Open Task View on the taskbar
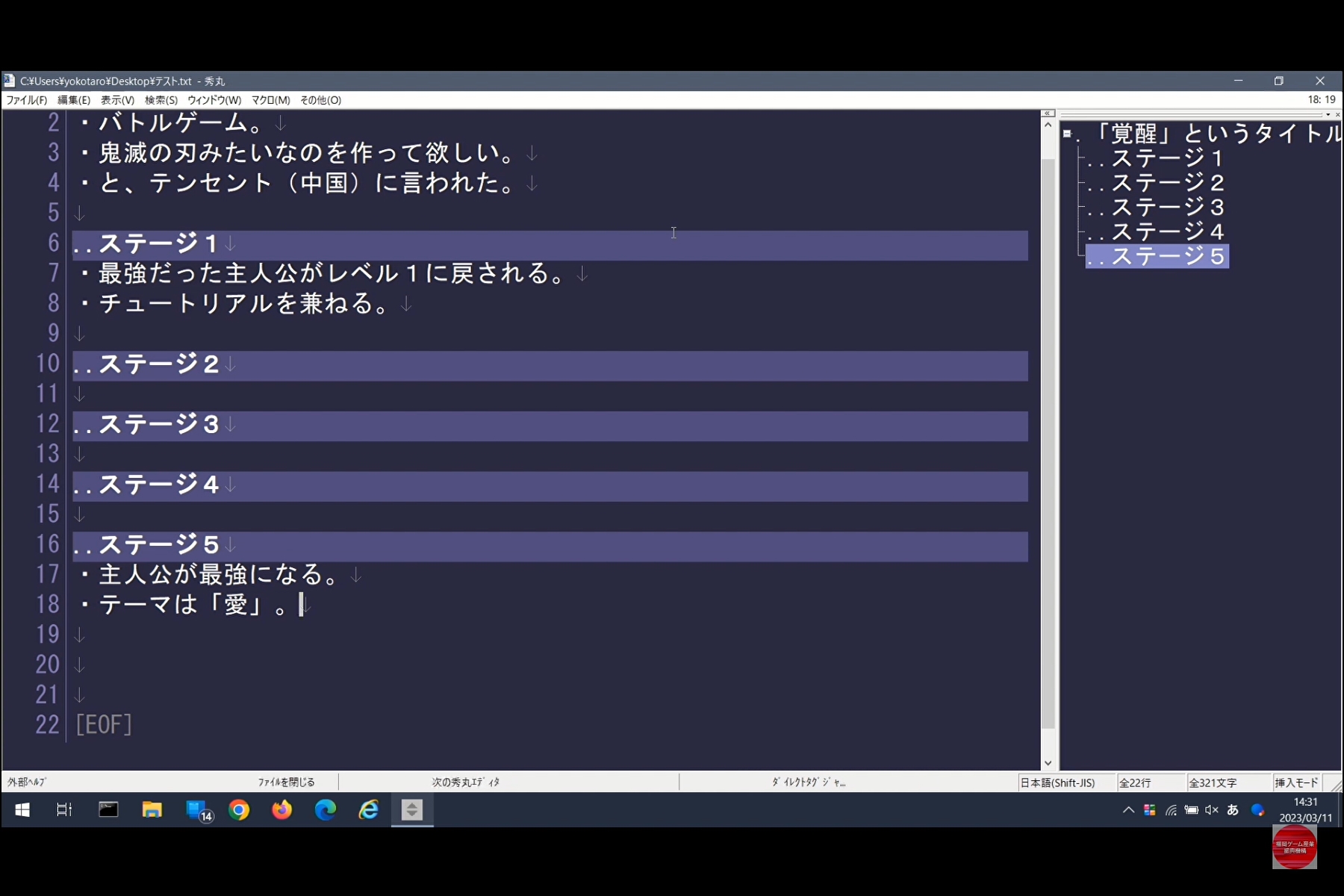Viewport: 1344px width, 896px height. click(64, 810)
